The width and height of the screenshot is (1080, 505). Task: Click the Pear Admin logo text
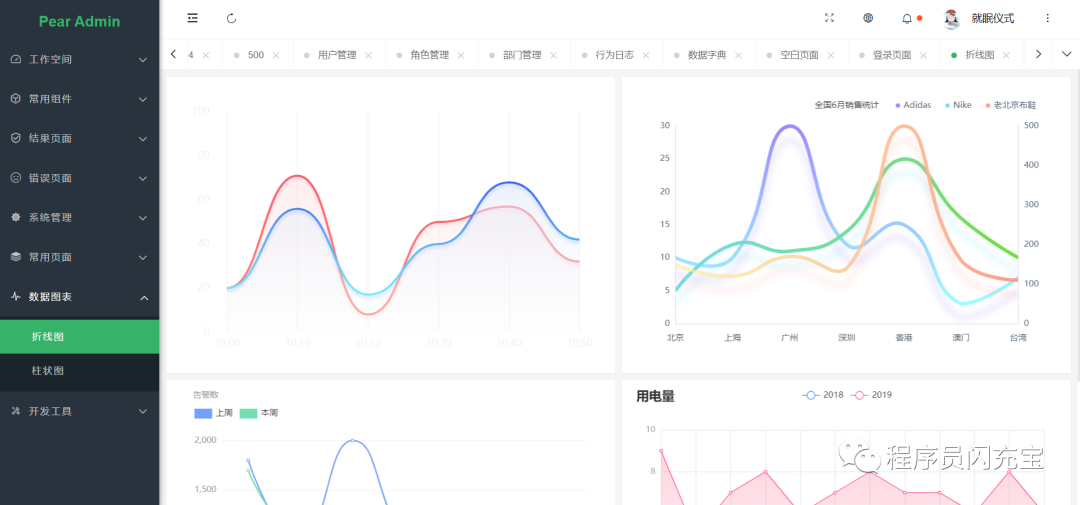pyautogui.click(x=79, y=21)
